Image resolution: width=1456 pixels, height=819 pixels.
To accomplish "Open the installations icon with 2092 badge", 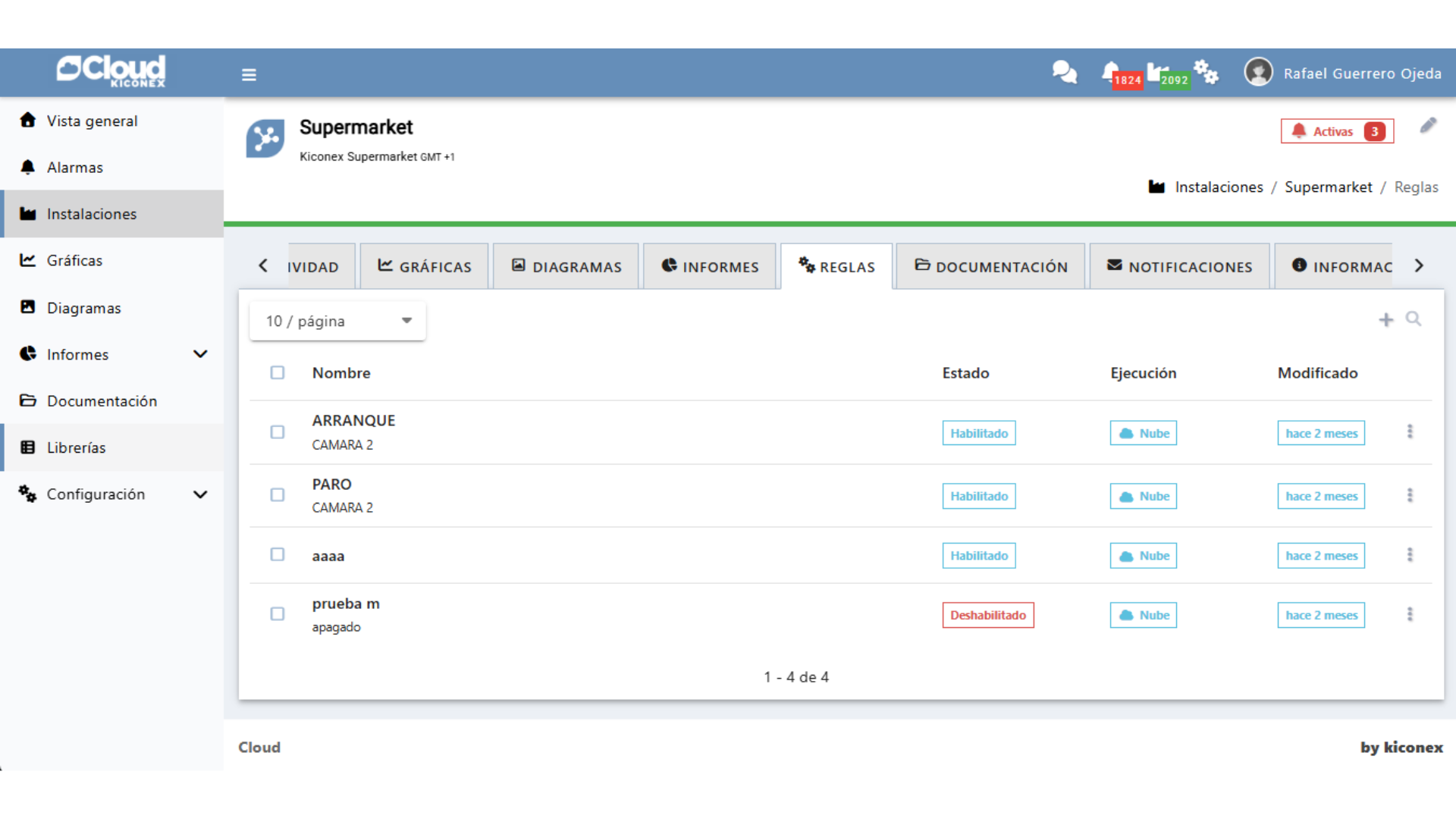I will [x=1157, y=73].
